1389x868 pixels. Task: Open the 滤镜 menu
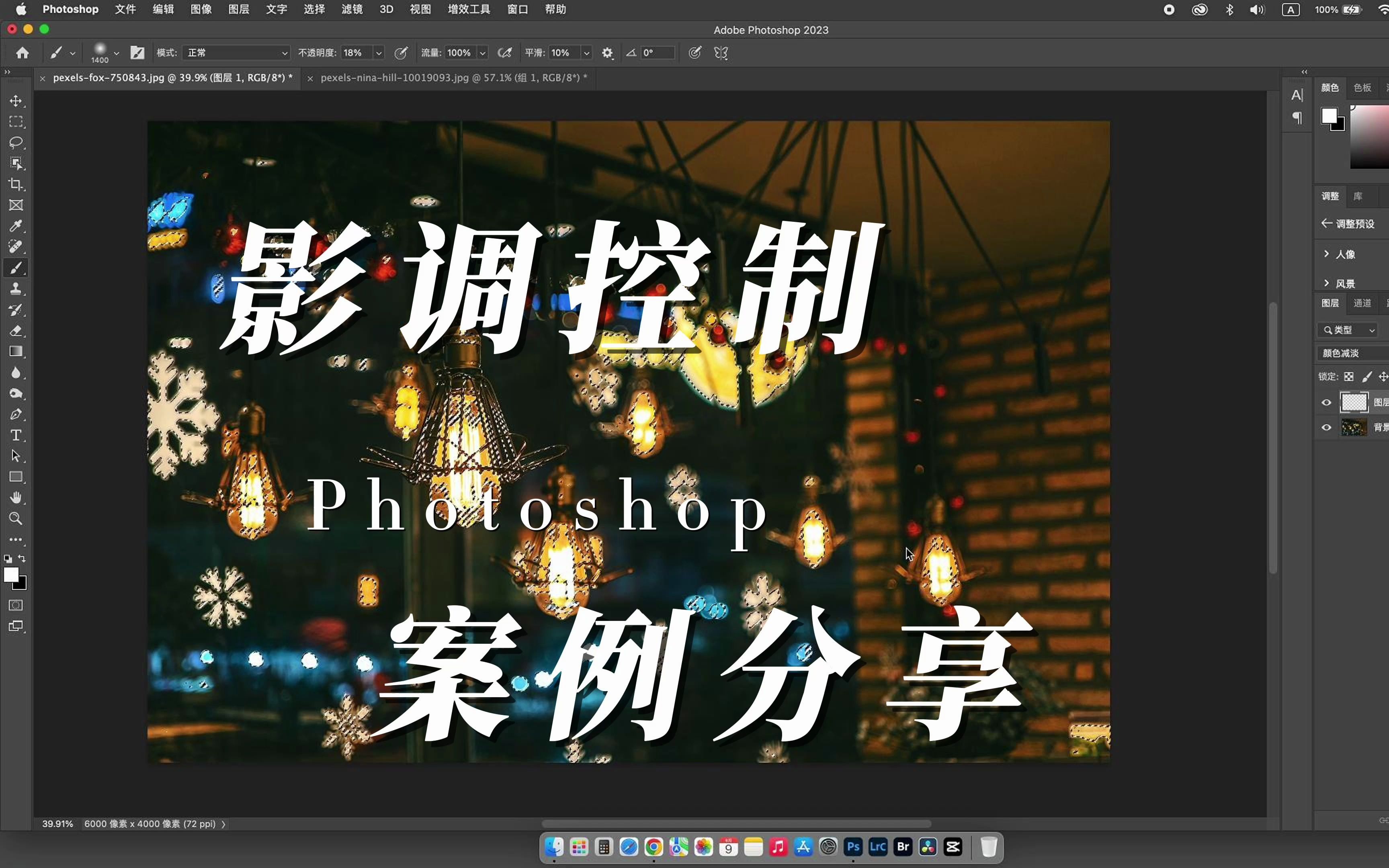tap(352, 9)
